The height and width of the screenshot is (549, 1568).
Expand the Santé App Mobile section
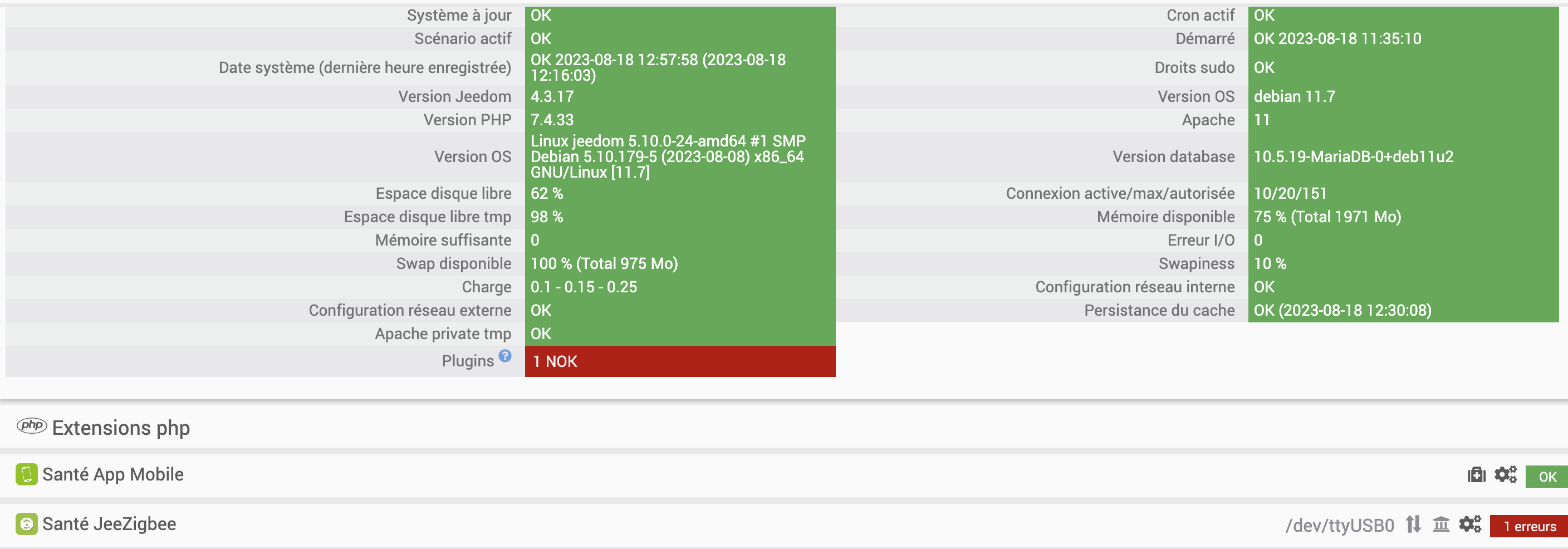click(112, 474)
